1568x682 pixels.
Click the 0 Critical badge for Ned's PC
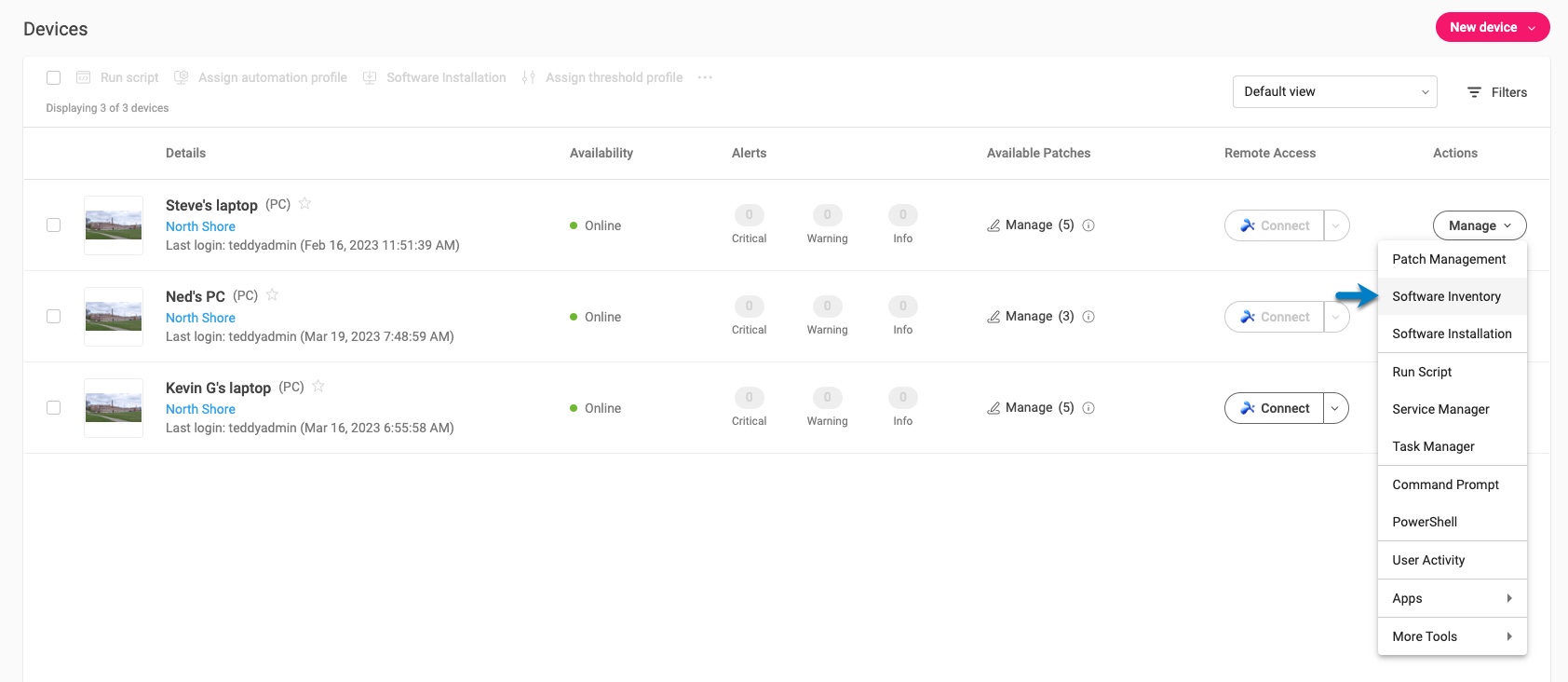(749, 307)
